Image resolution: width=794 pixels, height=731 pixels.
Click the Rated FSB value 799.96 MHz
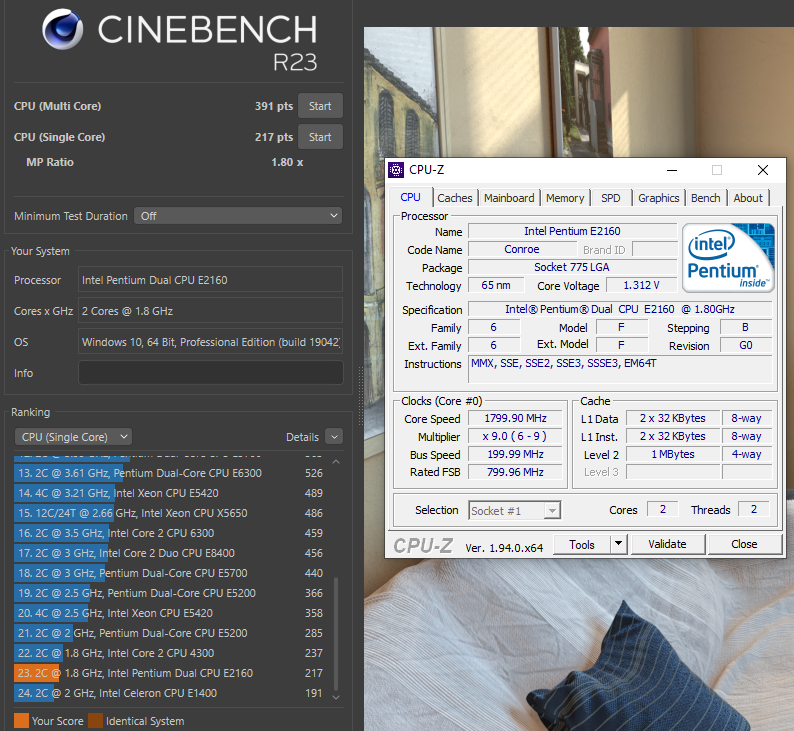click(x=515, y=472)
